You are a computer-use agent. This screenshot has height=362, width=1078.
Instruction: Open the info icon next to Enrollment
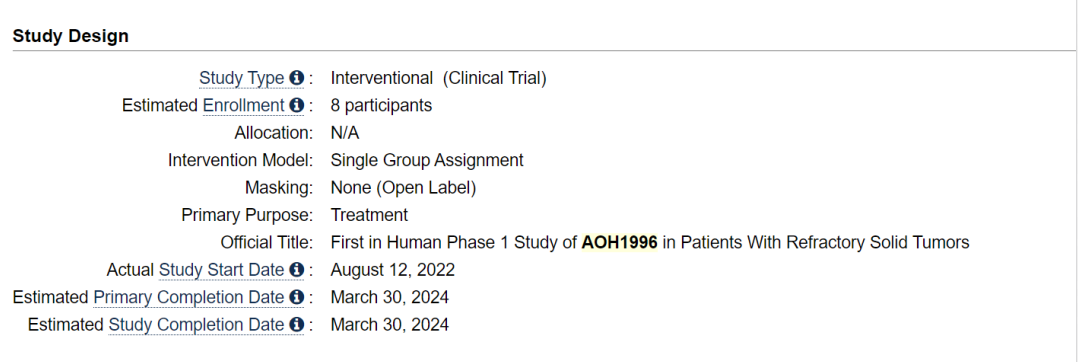coord(296,106)
